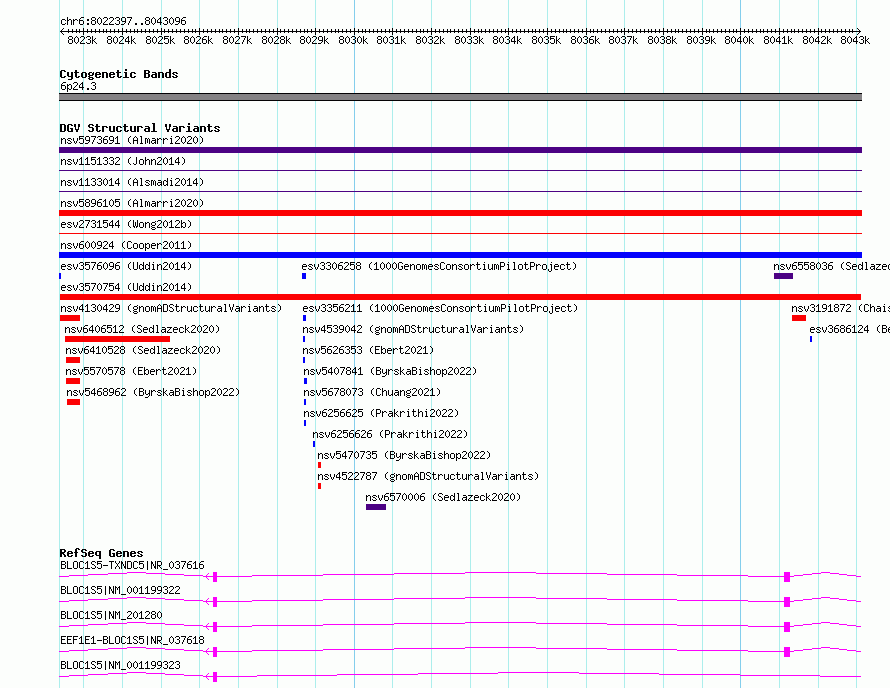Image resolution: width=890 pixels, height=688 pixels.
Task: Click the purple nsv6570006 feature block
Action: pyautogui.click(x=376, y=507)
